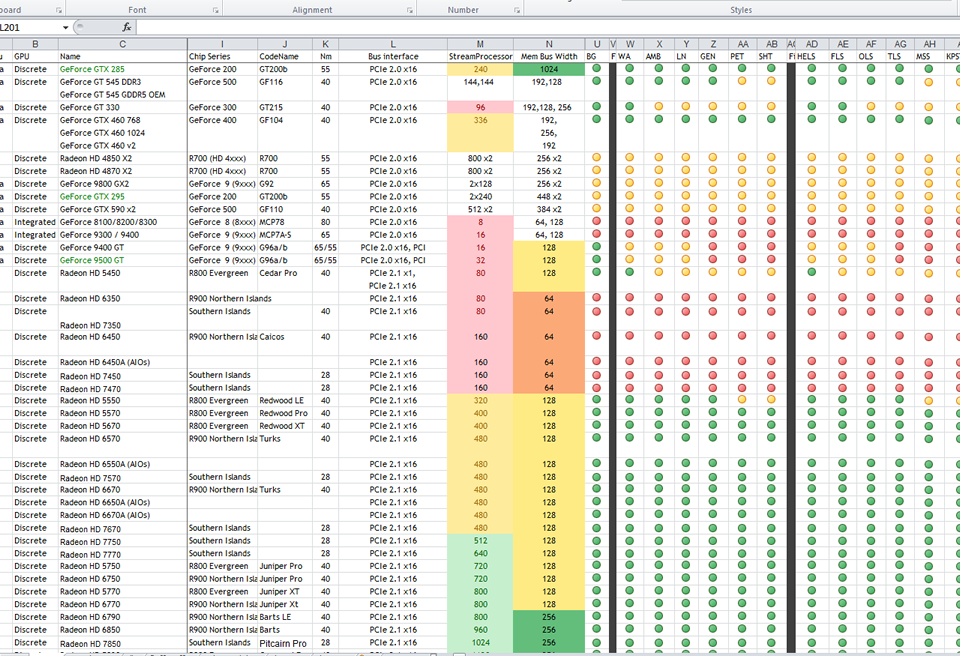
Task: Select Integrated cell in GeForce 9300 / 9400 row
Action: [x=35, y=235]
